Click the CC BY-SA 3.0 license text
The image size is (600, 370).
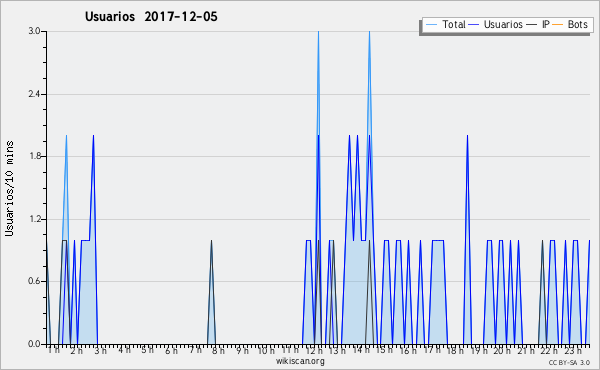coord(569,363)
